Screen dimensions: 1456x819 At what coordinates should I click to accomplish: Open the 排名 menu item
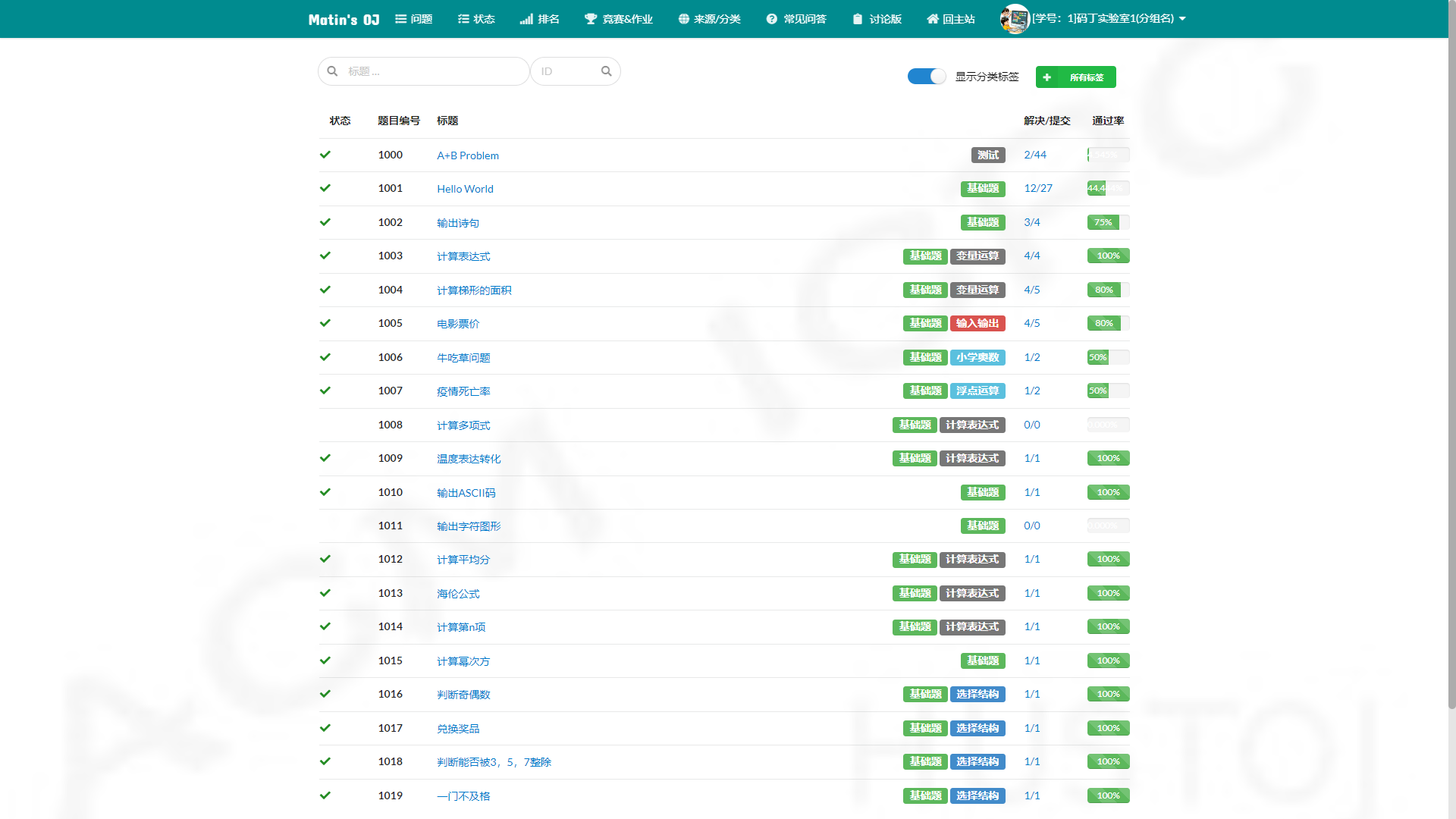tap(540, 19)
